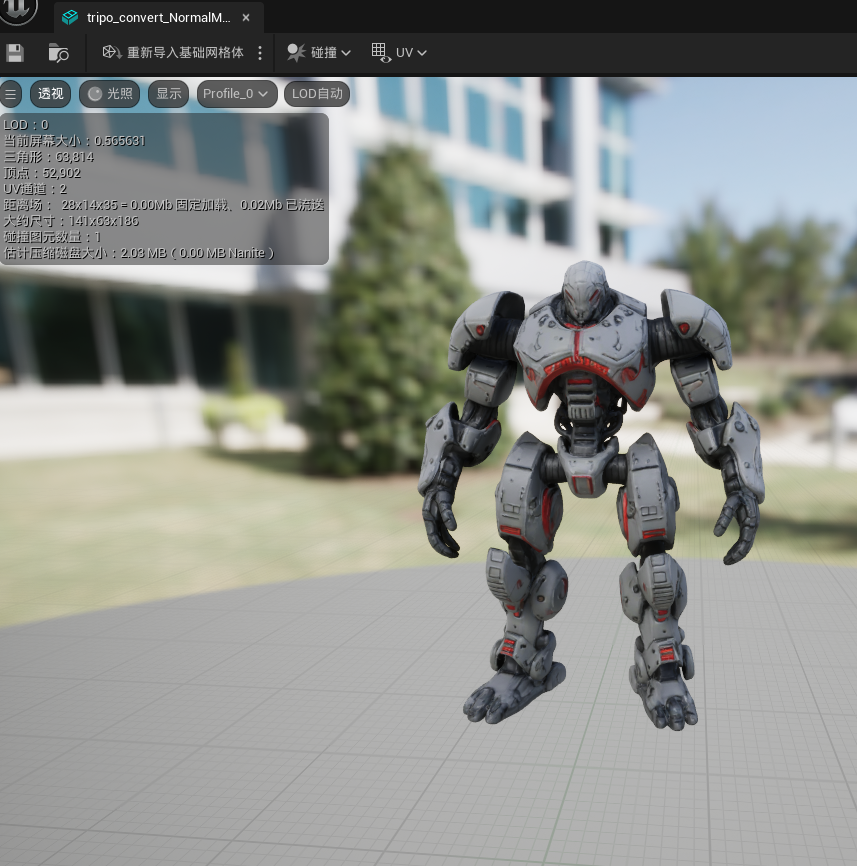857x866 pixels.
Task: Click the UV通道: 2 stat text
Action: (35, 189)
